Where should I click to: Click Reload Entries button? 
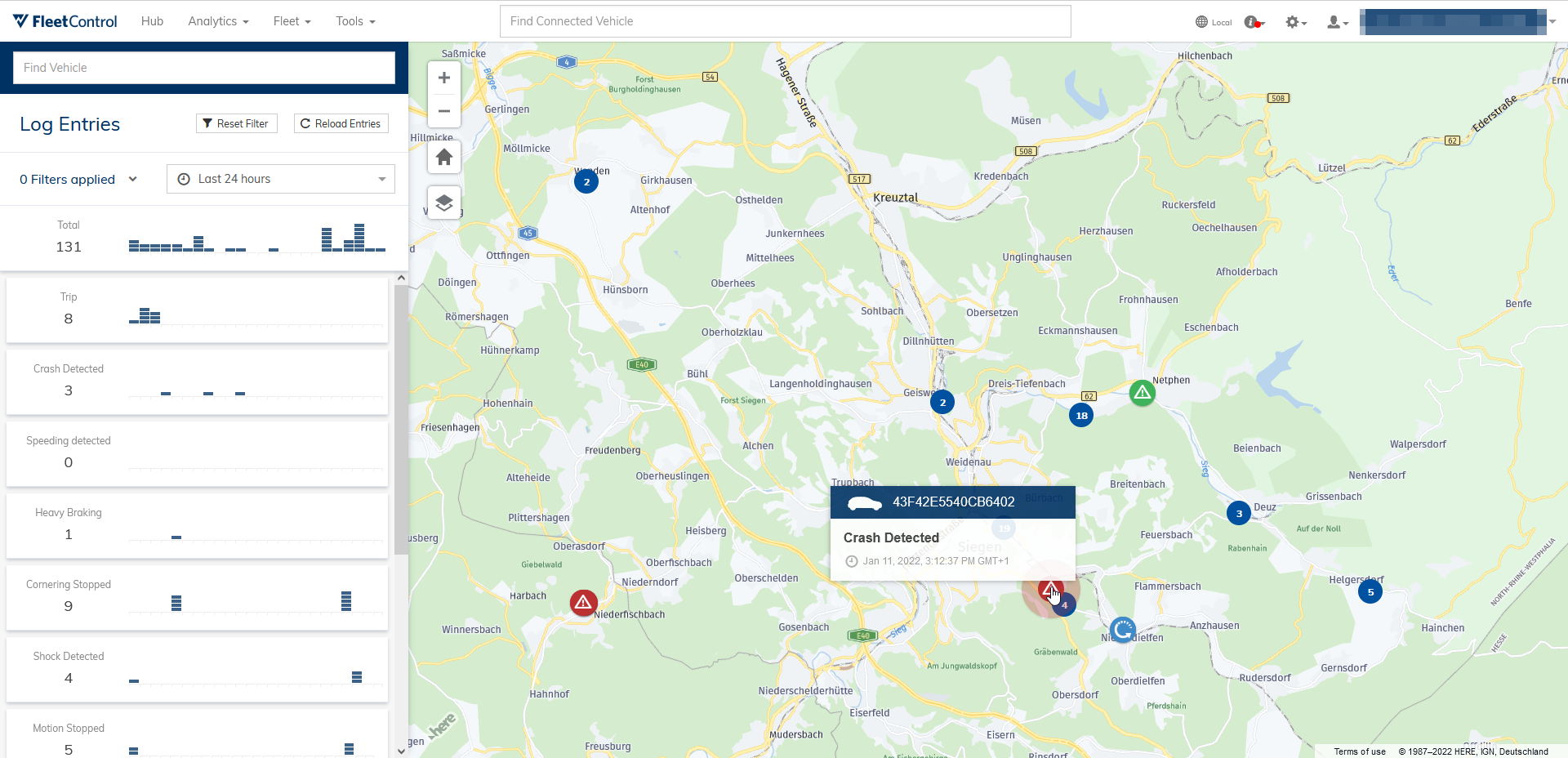click(x=341, y=123)
